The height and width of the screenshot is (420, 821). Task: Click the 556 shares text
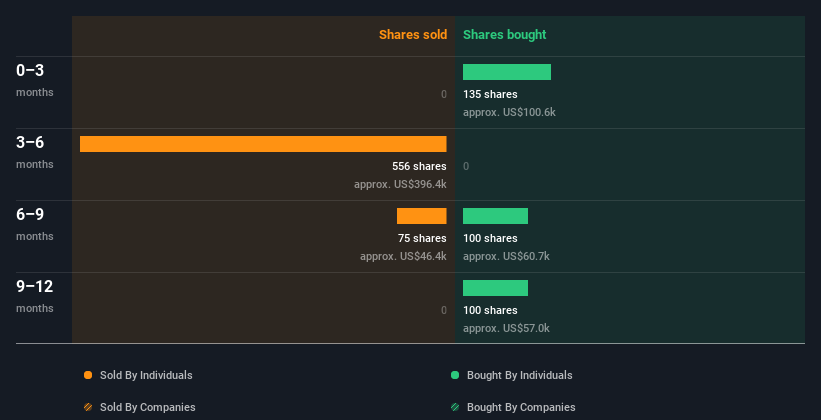[x=419, y=166]
